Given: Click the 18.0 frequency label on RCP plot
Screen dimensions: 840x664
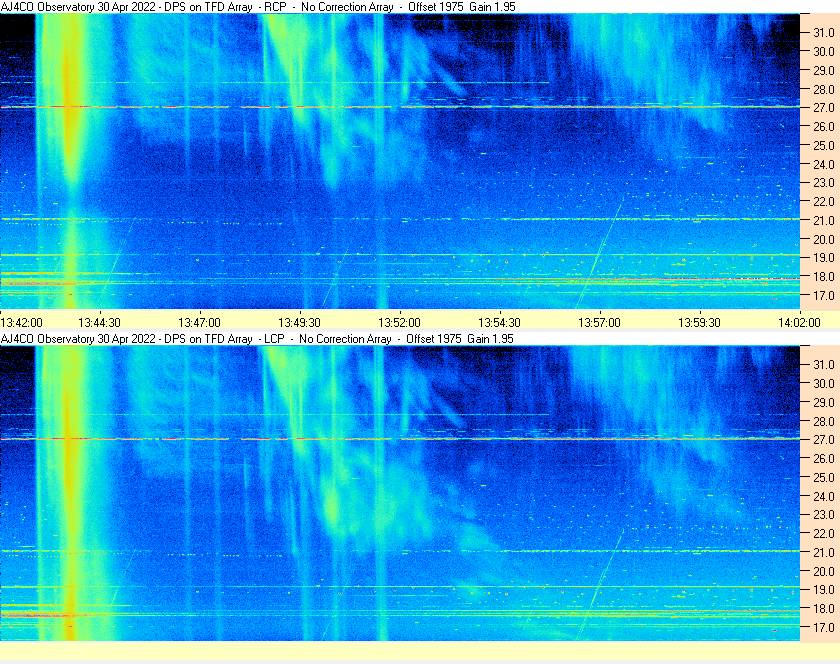Looking at the screenshot, I should pos(824,277).
